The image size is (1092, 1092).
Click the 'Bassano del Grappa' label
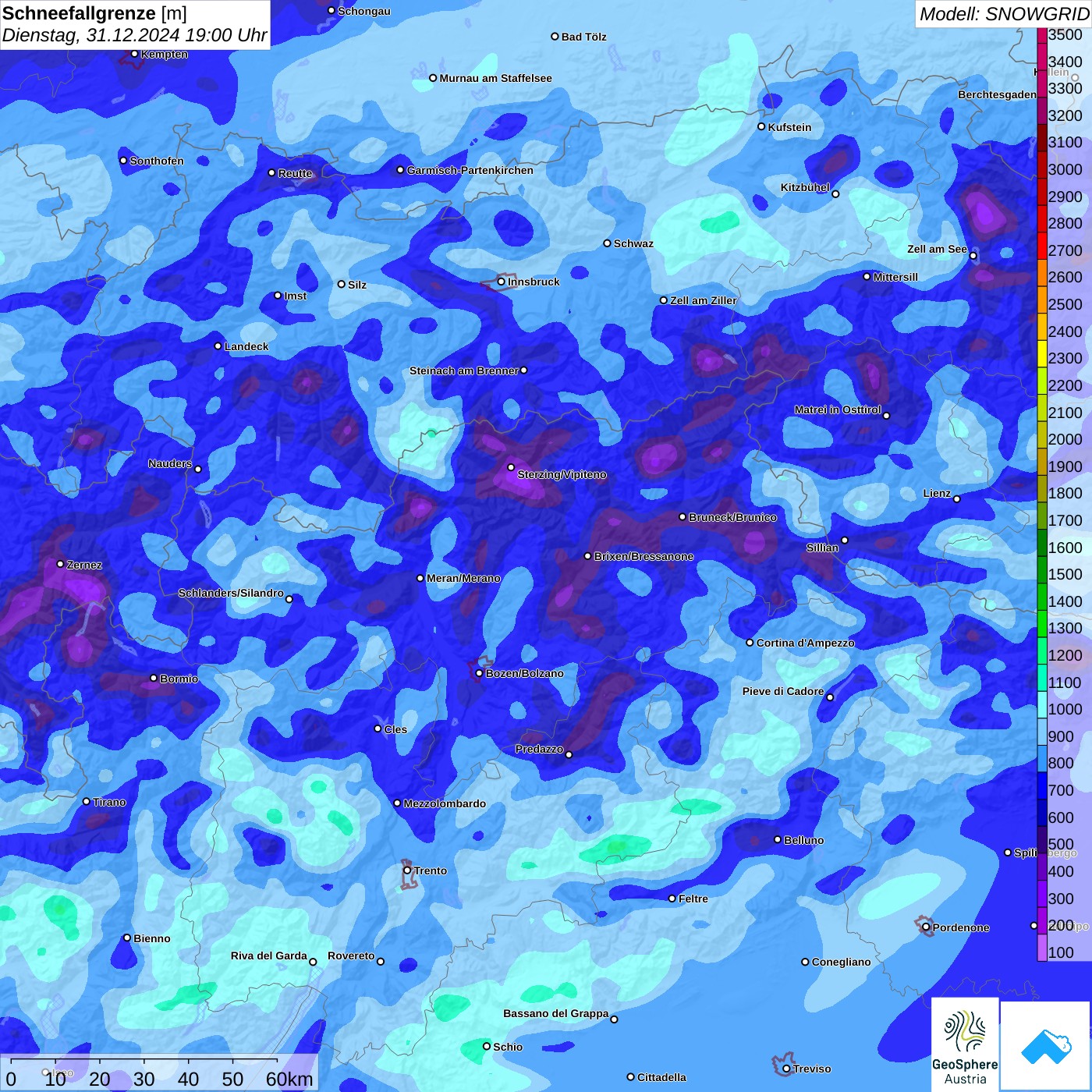pyautogui.click(x=555, y=1013)
